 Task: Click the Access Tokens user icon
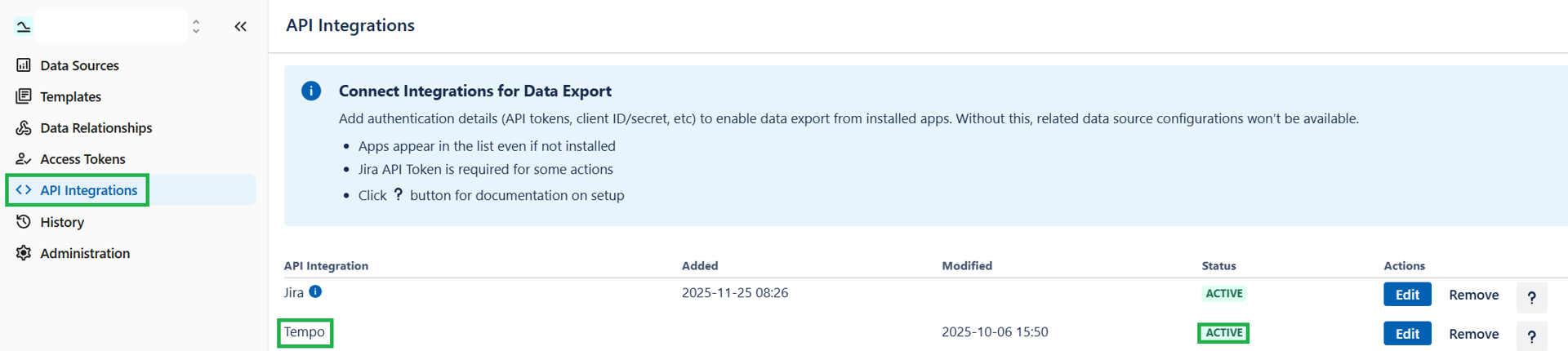[x=24, y=159]
